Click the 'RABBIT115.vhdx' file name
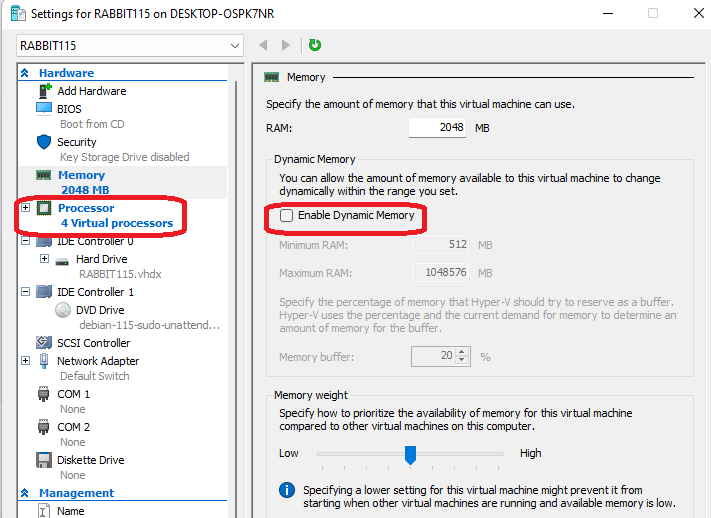 (x=120, y=274)
